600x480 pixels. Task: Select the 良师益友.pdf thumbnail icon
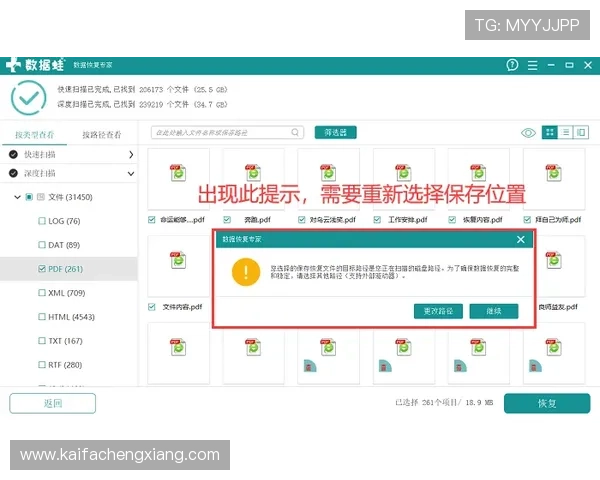[553, 260]
